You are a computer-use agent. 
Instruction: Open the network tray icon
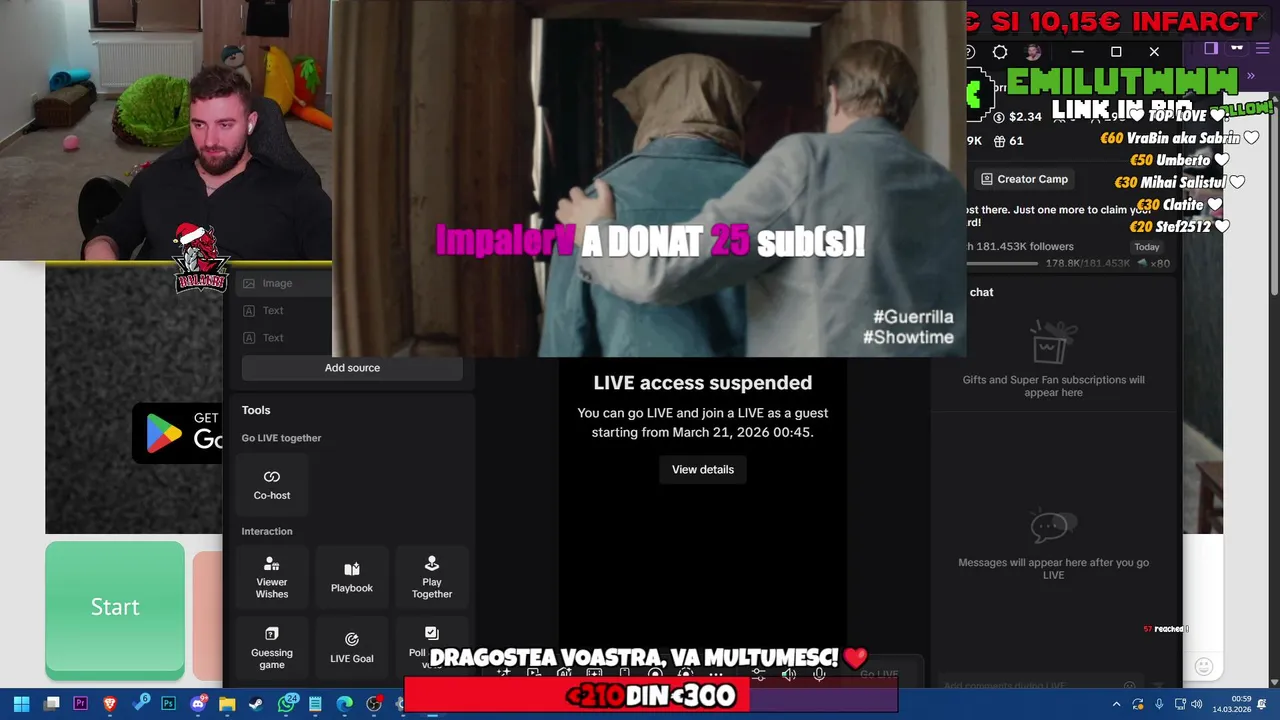tap(1180, 704)
